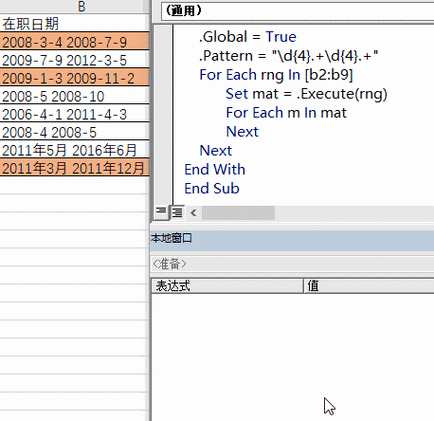Switch to procedure view icon
The image size is (434, 421).
tap(161, 212)
